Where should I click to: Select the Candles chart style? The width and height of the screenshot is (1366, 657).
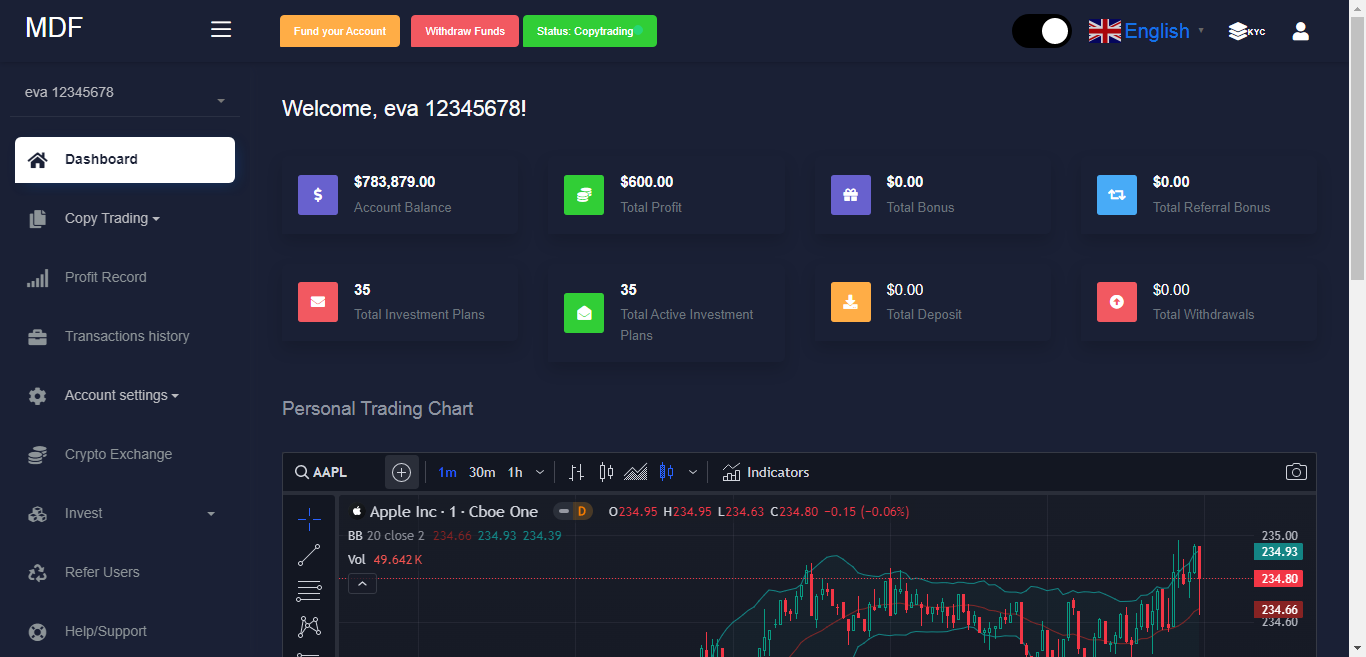coord(606,472)
